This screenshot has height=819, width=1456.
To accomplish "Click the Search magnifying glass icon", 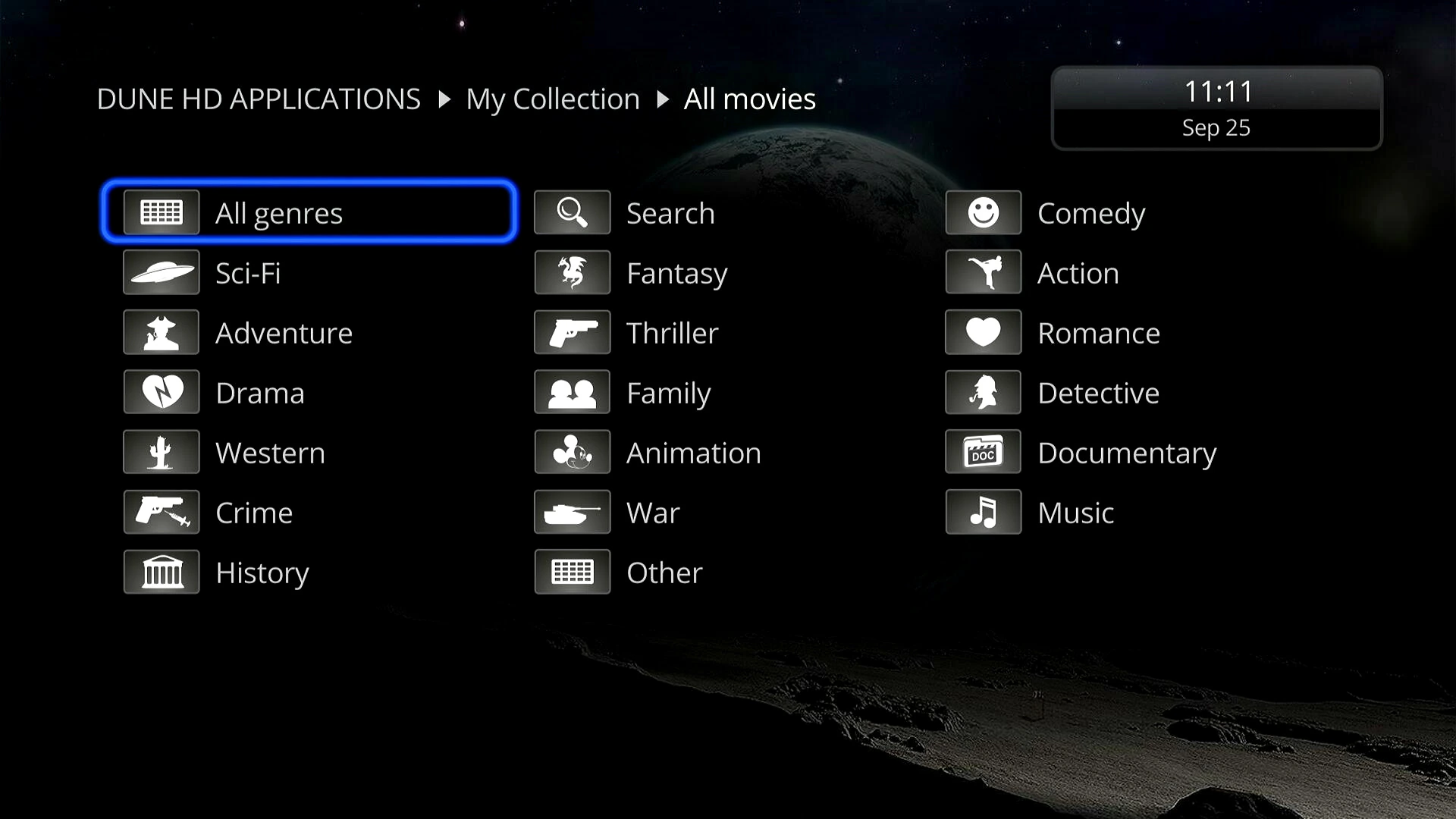I will (x=573, y=212).
